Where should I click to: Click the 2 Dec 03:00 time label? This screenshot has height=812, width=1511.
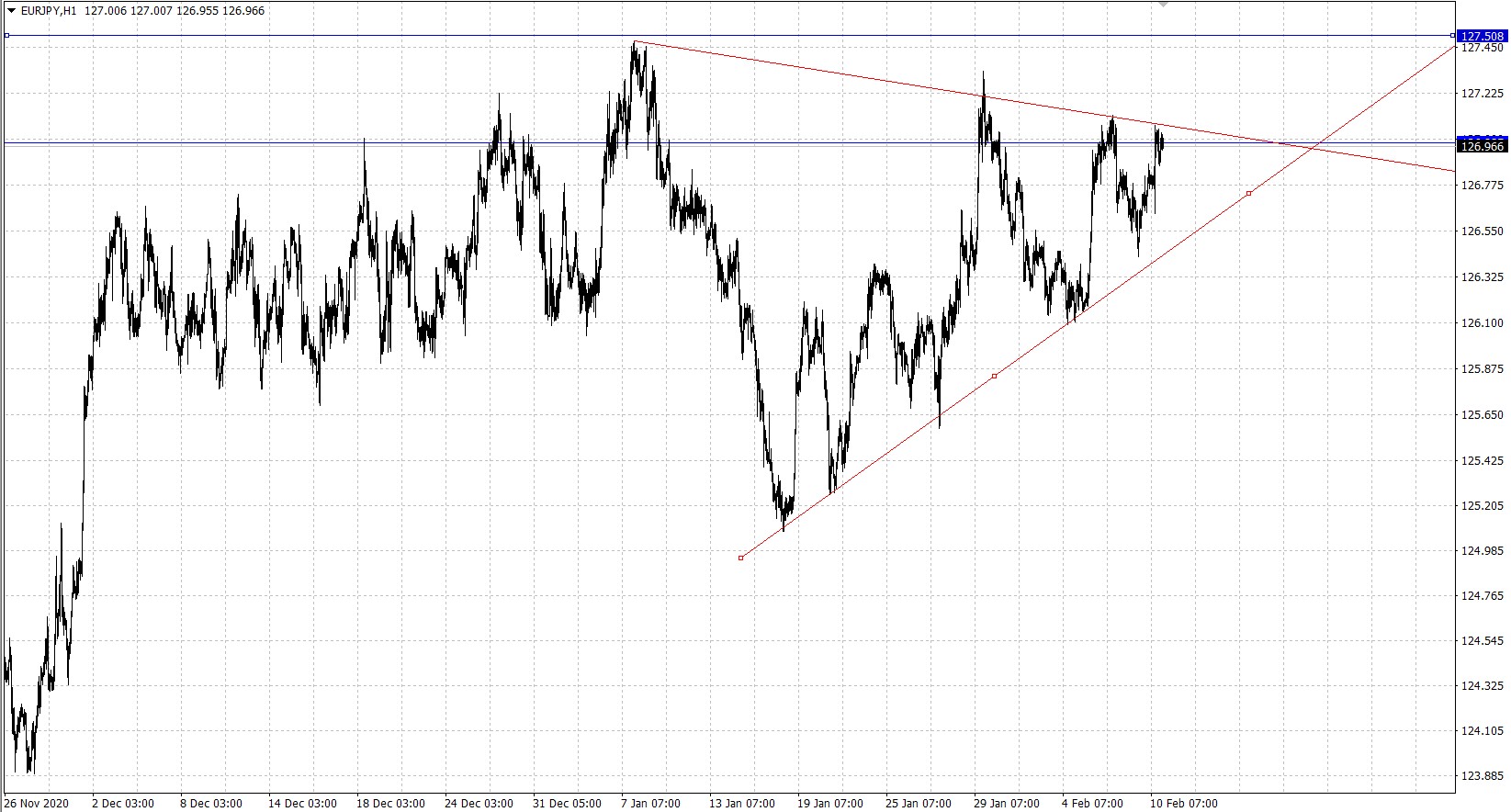[x=123, y=804]
